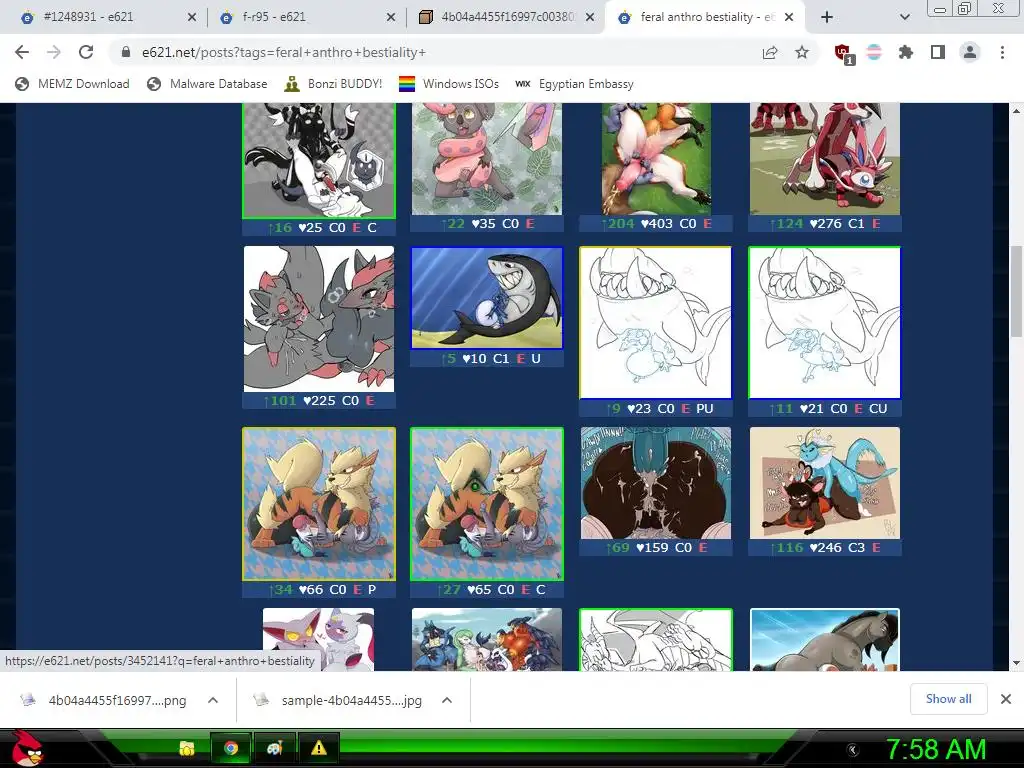This screenshot has width=1024, height=768.
Task: Go back to the previous page
Action: [22, 52]
